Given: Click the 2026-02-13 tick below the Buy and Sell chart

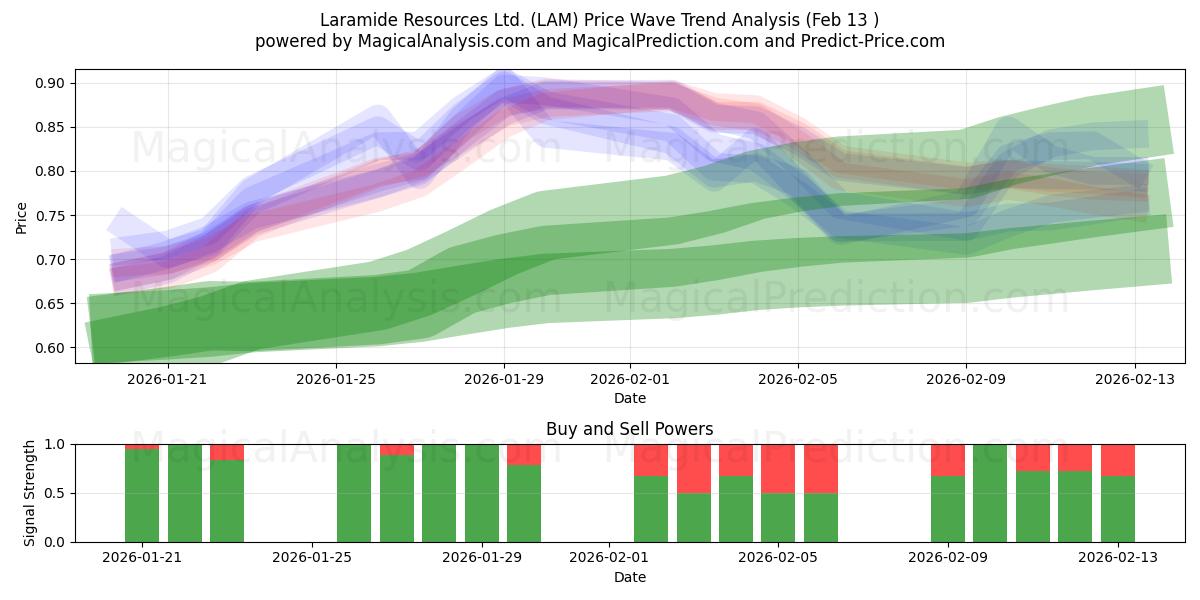Looking at the screenshot, I should click(1118, 558).
